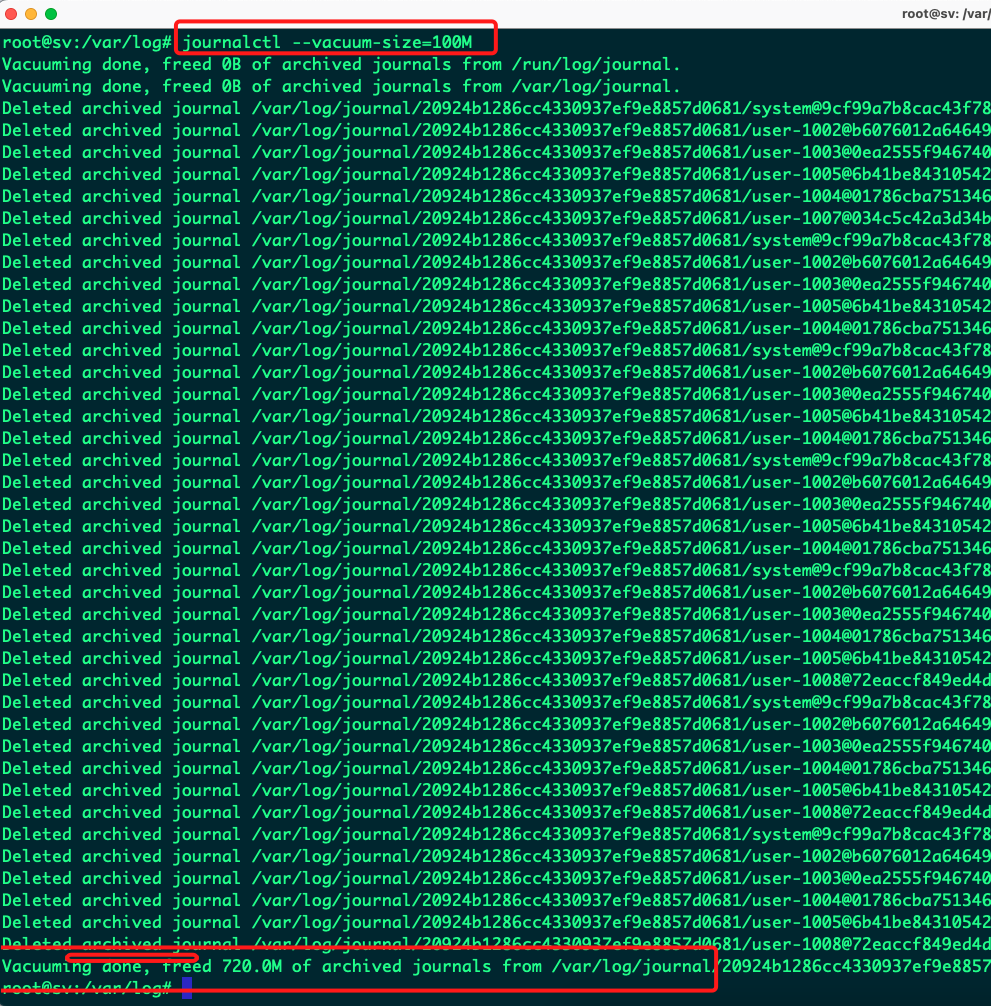Click the yellow minimize window button

coord(31,14)
